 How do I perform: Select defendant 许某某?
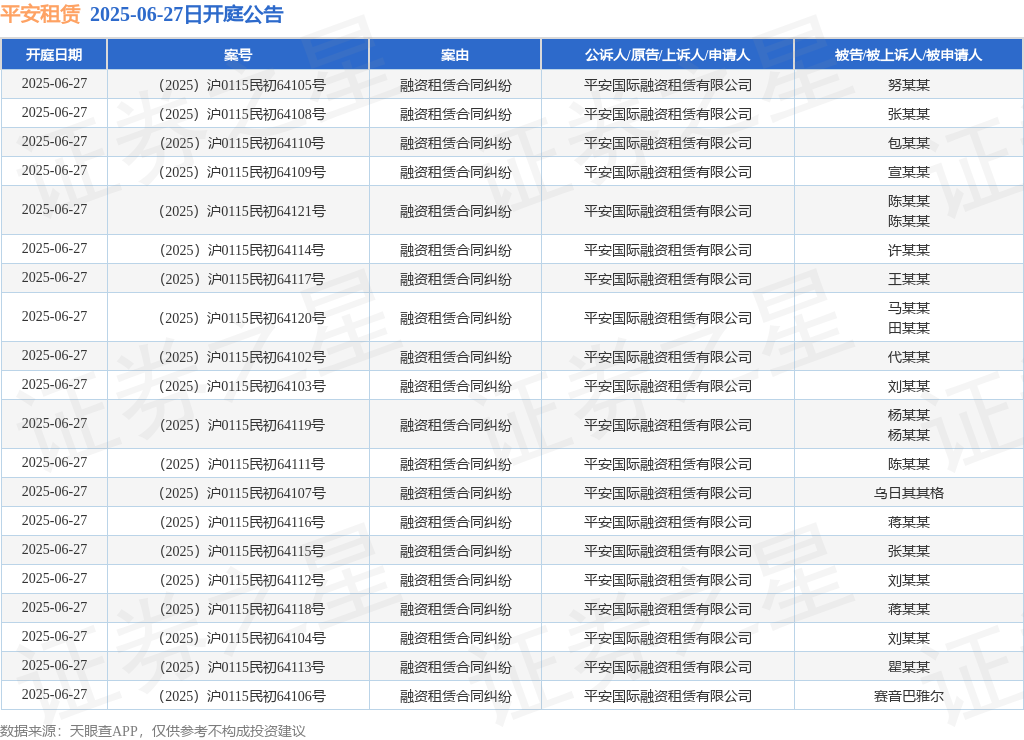908,250
